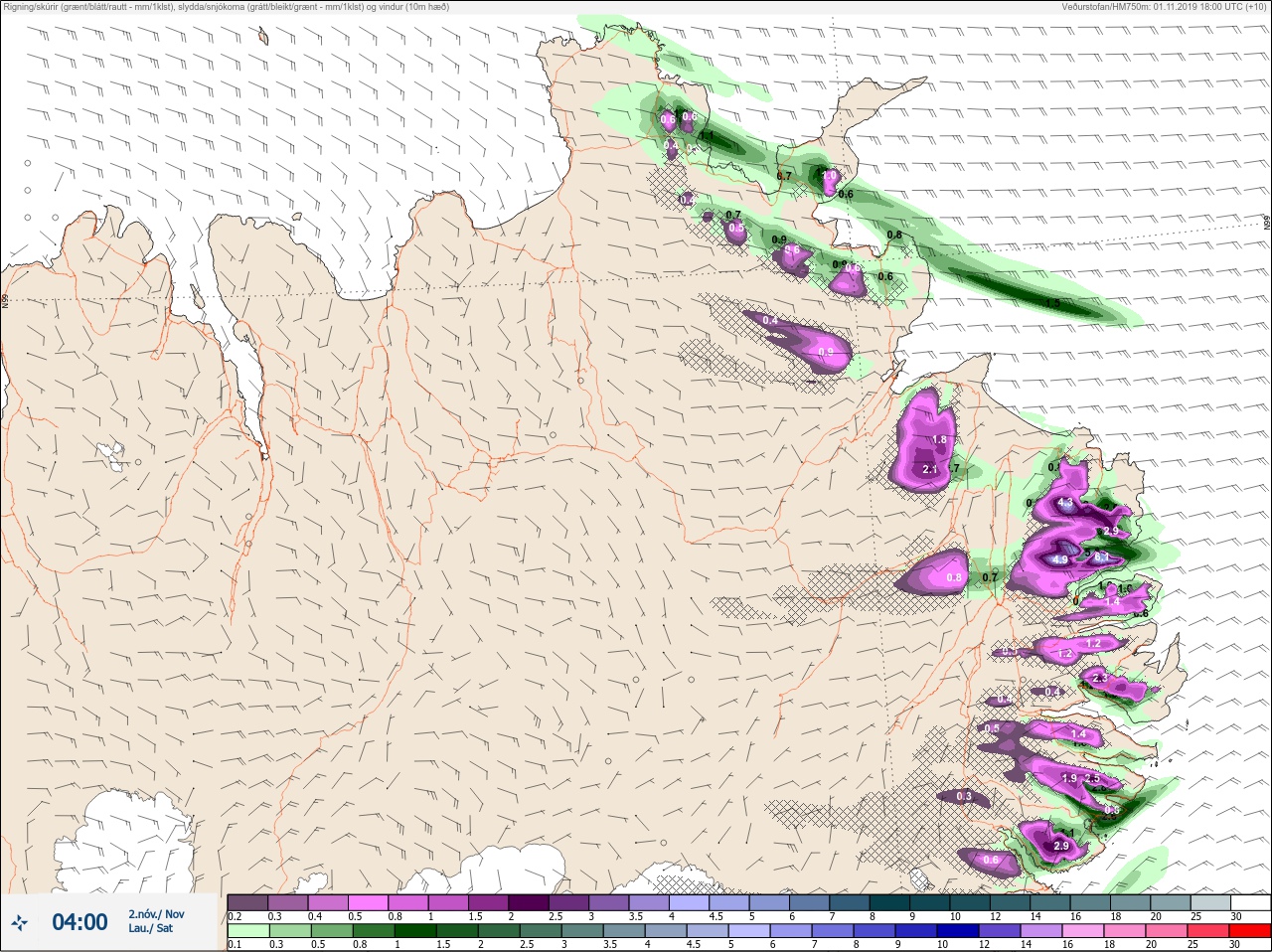Pick the white 30+ swatch in the upper legend
Image resolution: width=1272 pixels, height=952 pixels.
click(x=1251, y=902)
